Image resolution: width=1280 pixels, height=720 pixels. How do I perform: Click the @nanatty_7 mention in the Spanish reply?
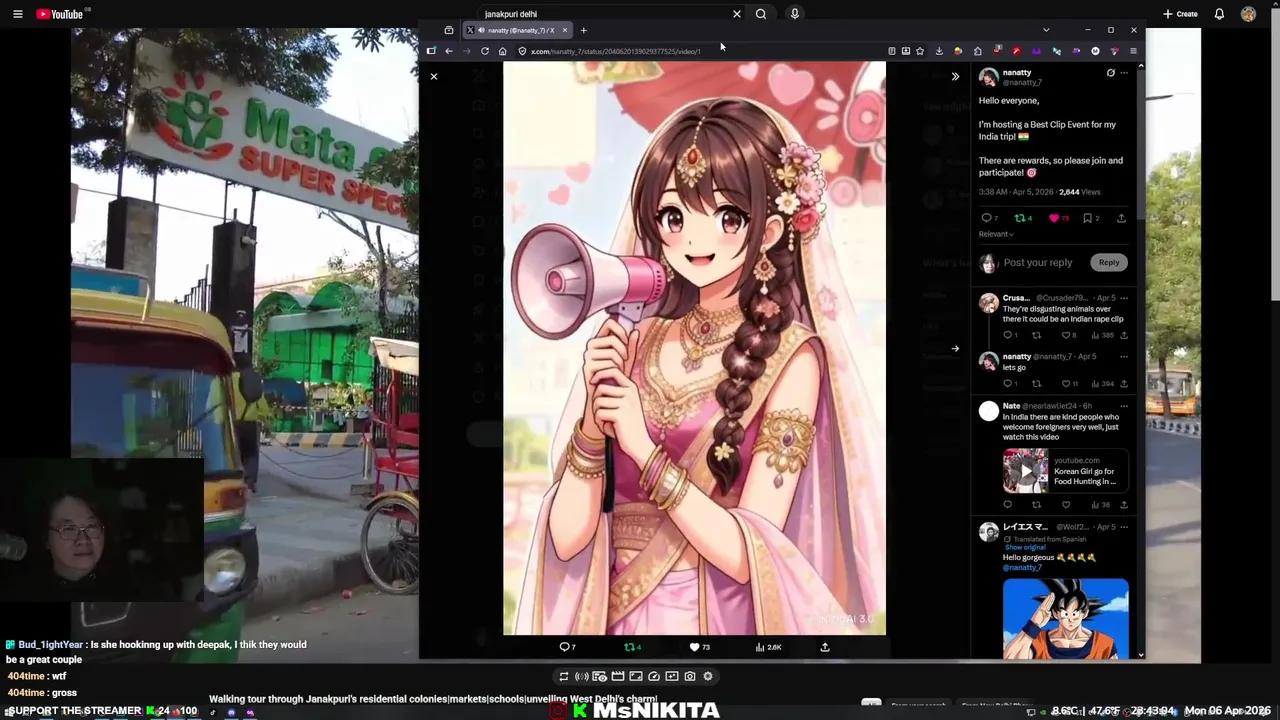pyautogui.click(x=1022, y=567)
